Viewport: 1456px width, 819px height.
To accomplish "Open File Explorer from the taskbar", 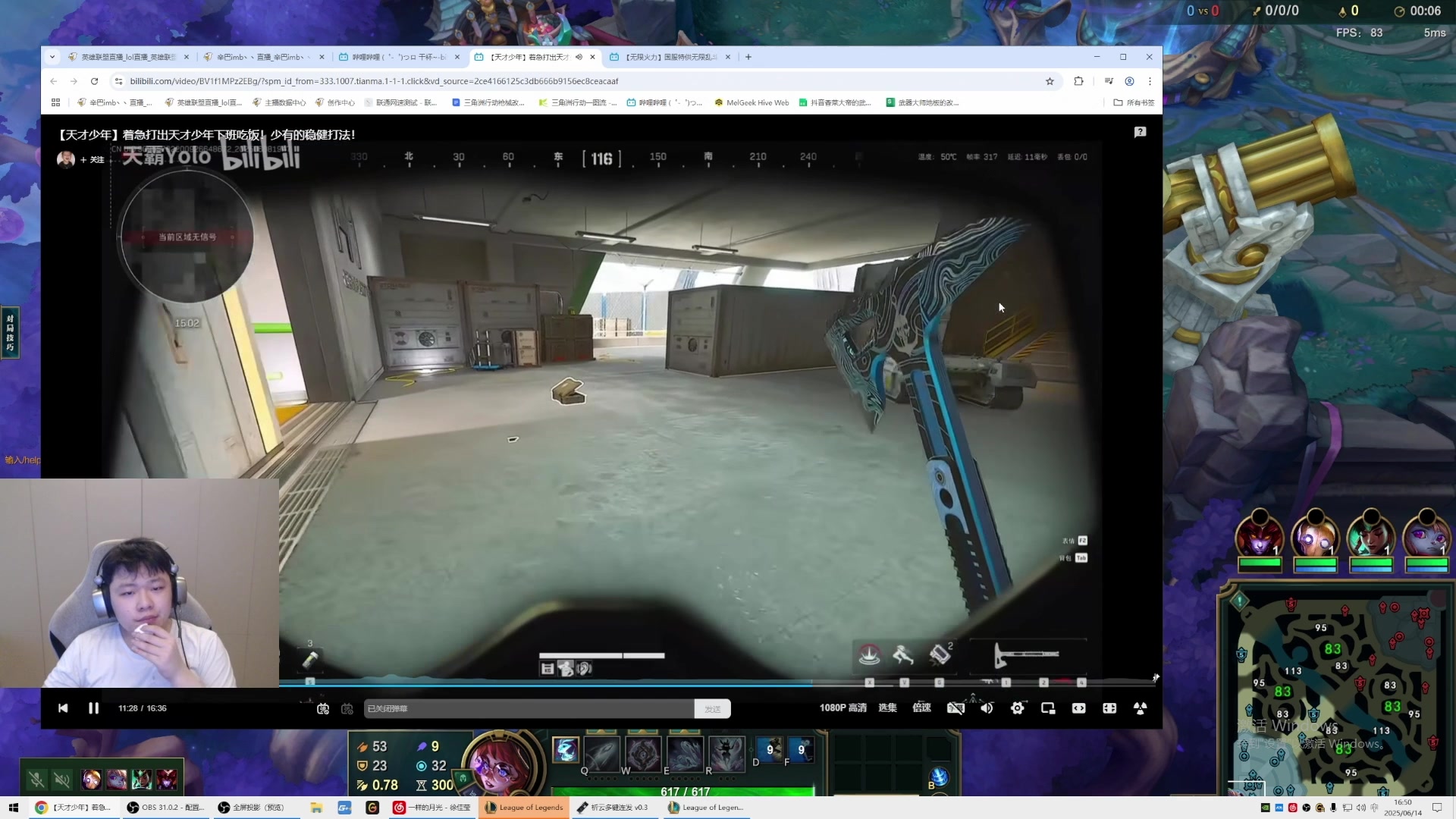I will 316,808.
